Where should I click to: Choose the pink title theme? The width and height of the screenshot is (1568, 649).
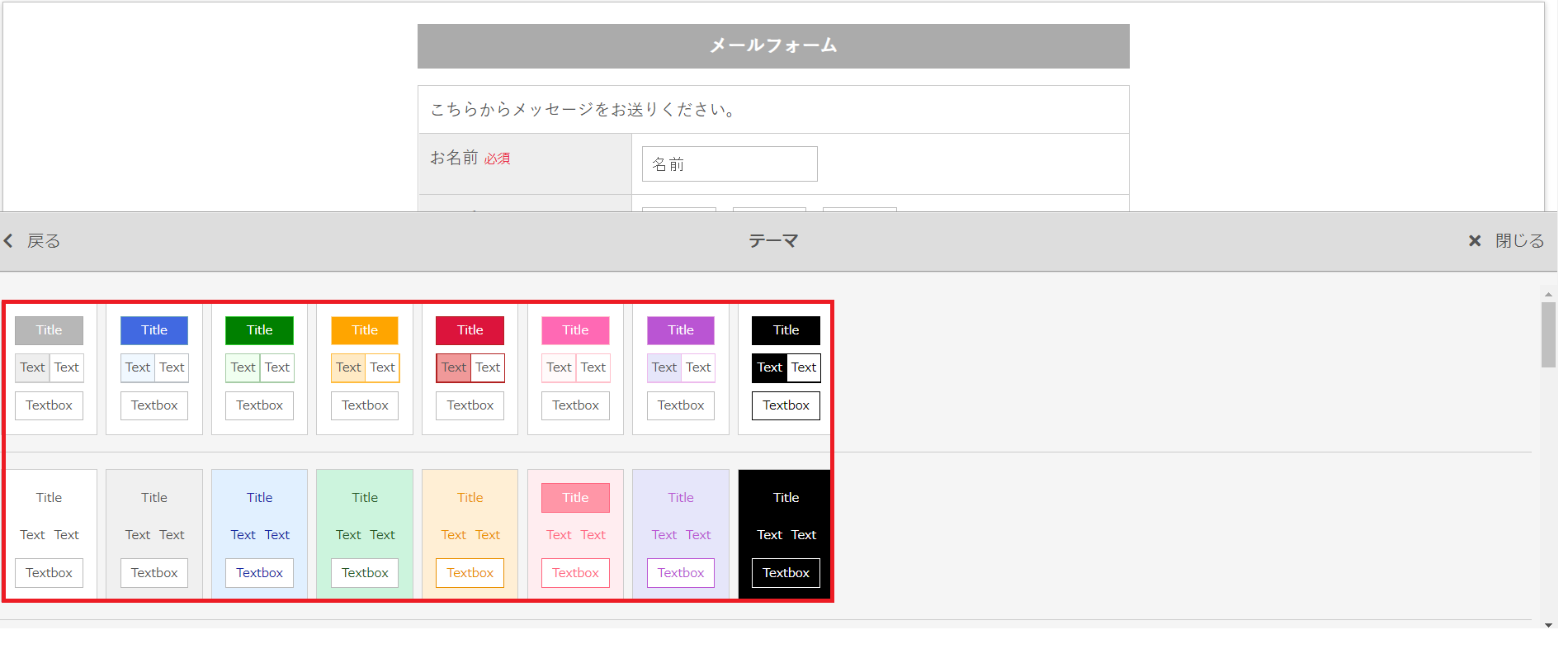coord(575,368)
